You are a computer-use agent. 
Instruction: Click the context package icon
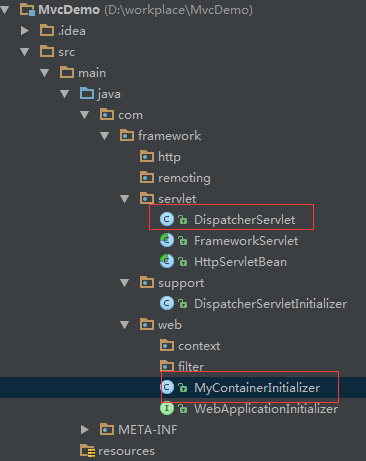coord(167,345)
